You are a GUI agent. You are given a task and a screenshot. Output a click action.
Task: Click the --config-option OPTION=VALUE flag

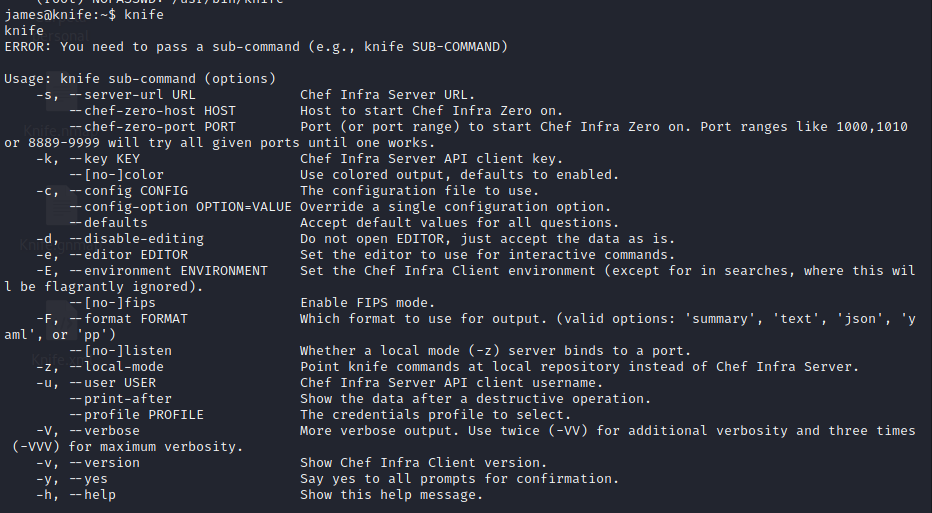click(180, 207)
